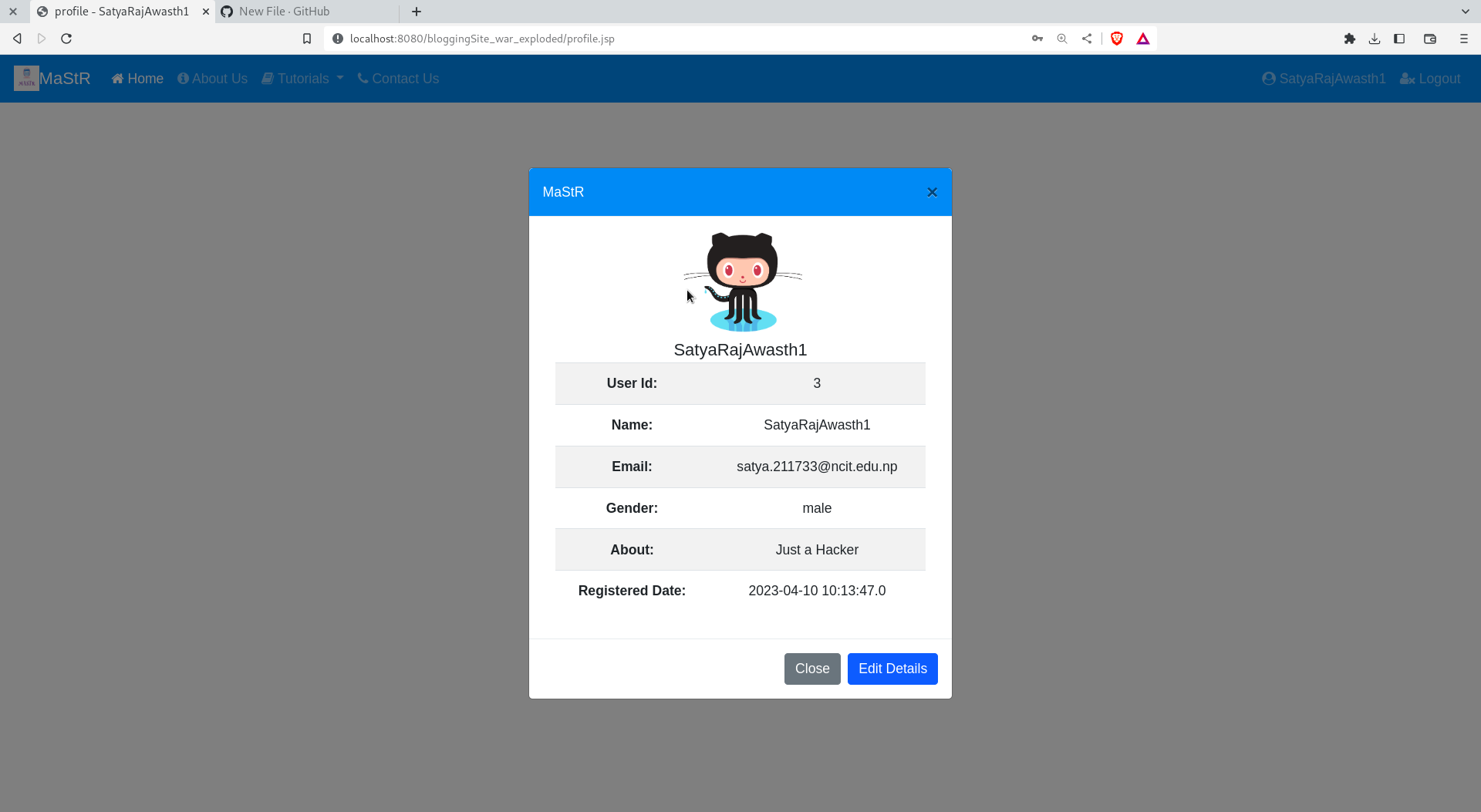Open Brave Rewards triangle icon
Viewport: 1481px width, 812px height.
1143,39
